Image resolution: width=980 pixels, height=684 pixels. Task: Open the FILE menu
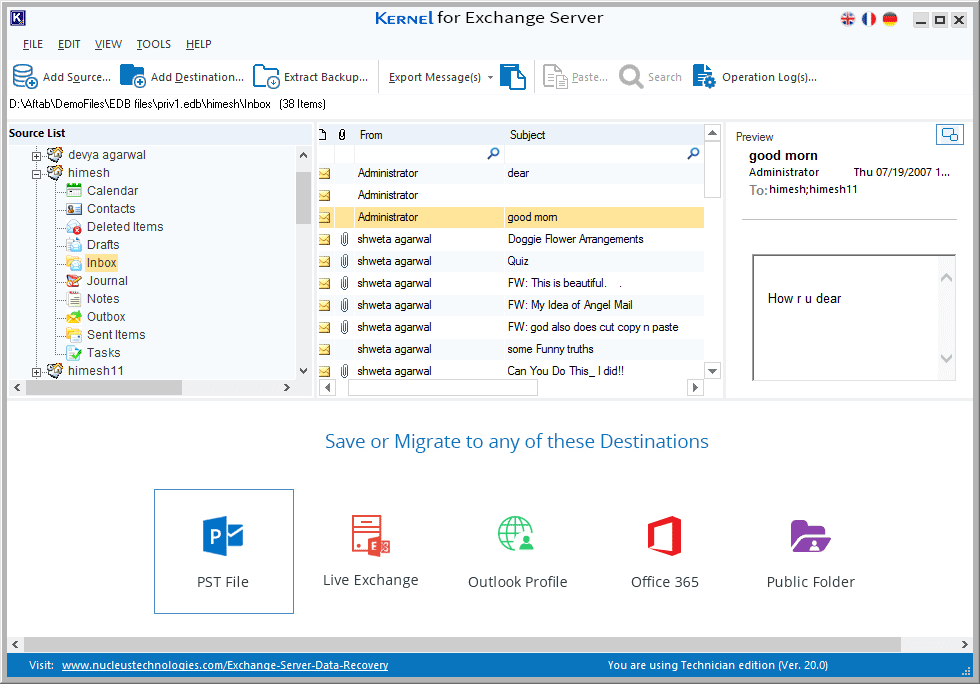pos(32,44)
